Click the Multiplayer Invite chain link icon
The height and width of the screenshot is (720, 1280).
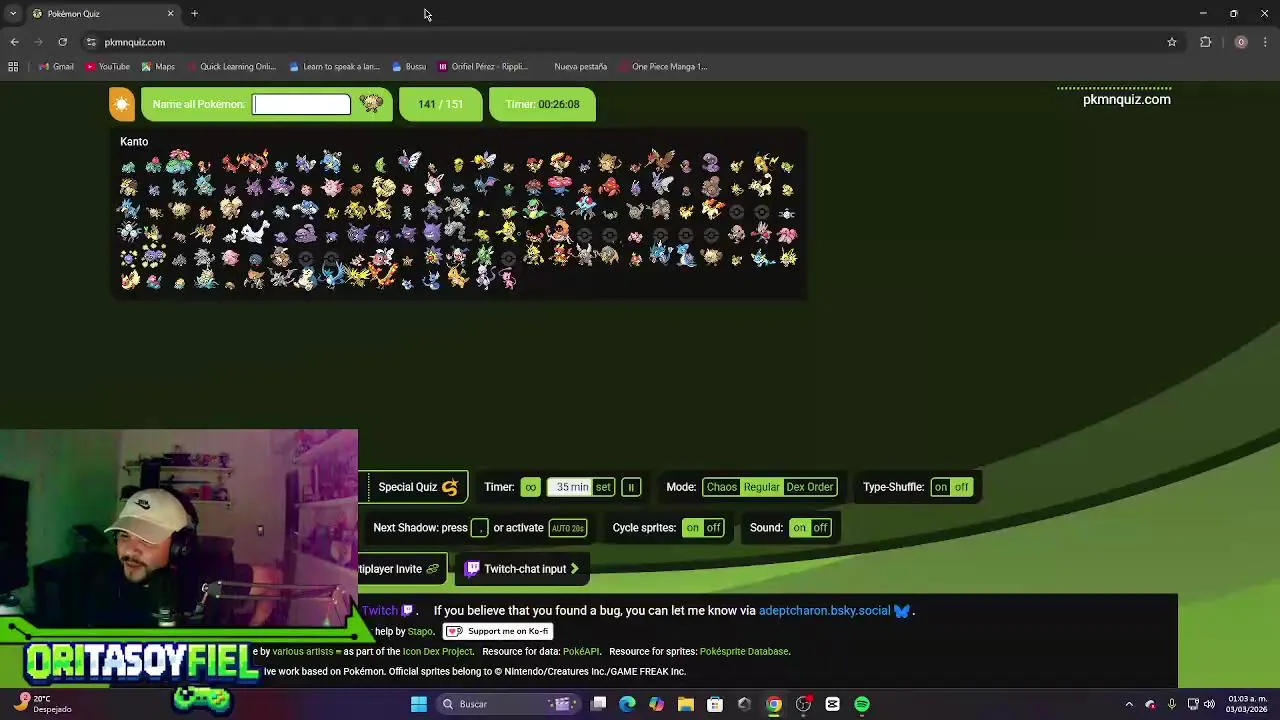pyautogui.click(x=432, y=569)
